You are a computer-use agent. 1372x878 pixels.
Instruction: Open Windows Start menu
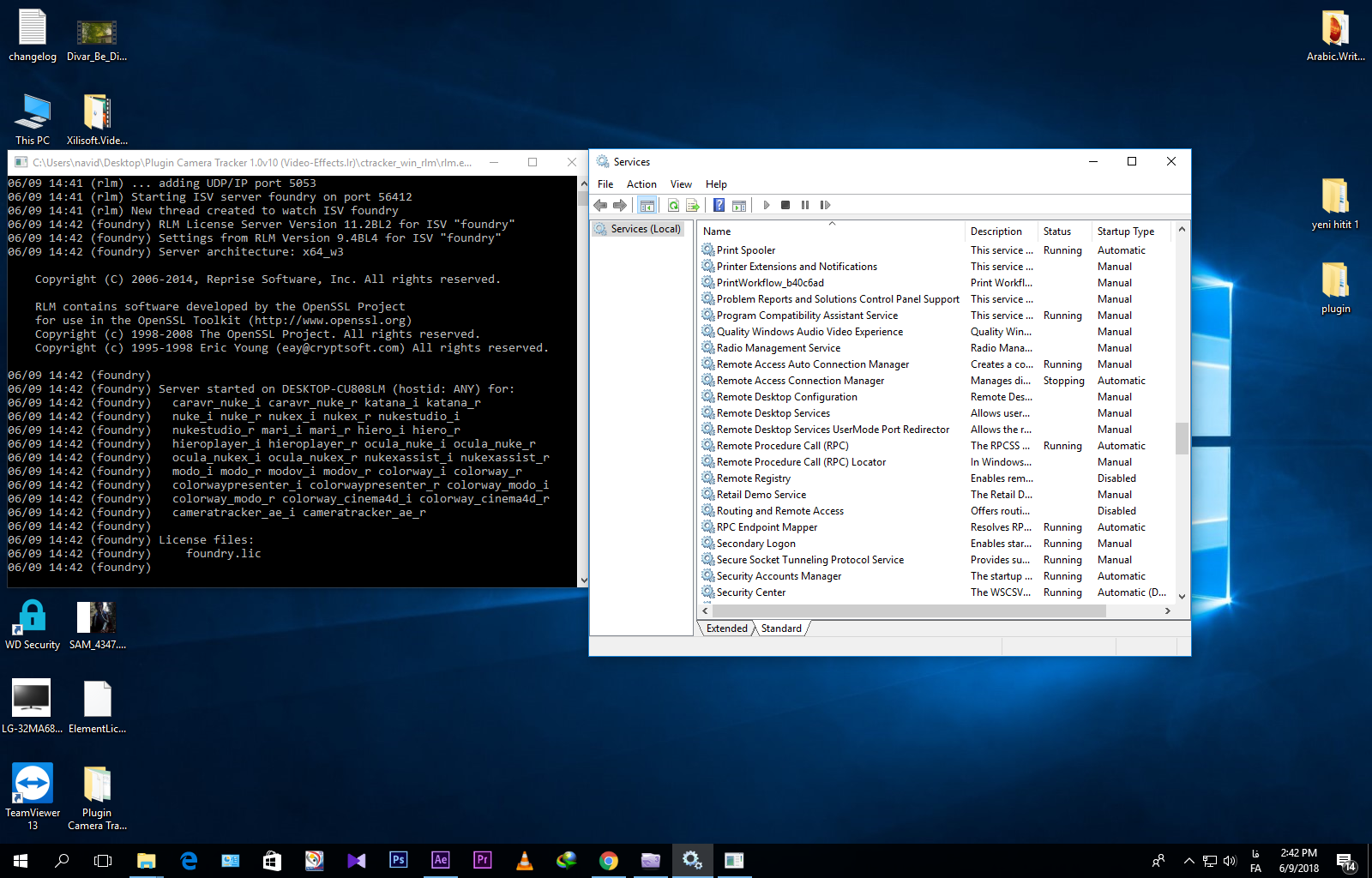tap(21, 861)
